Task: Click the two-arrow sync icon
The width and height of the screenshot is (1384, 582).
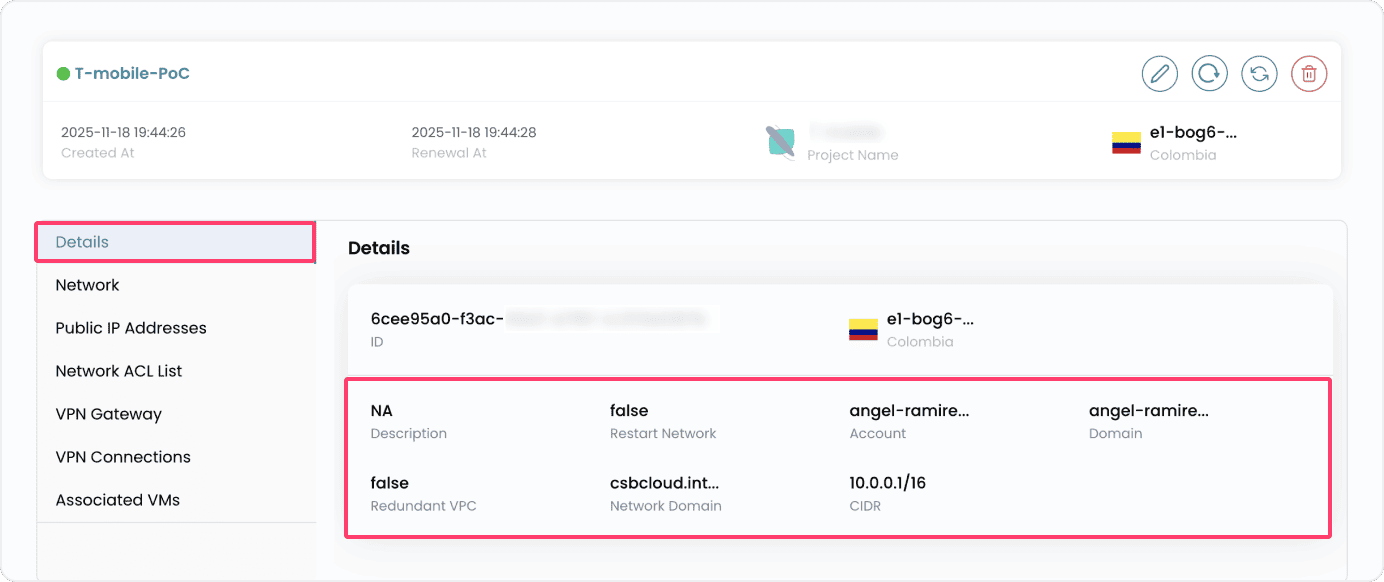Action: coord(1259,74)
